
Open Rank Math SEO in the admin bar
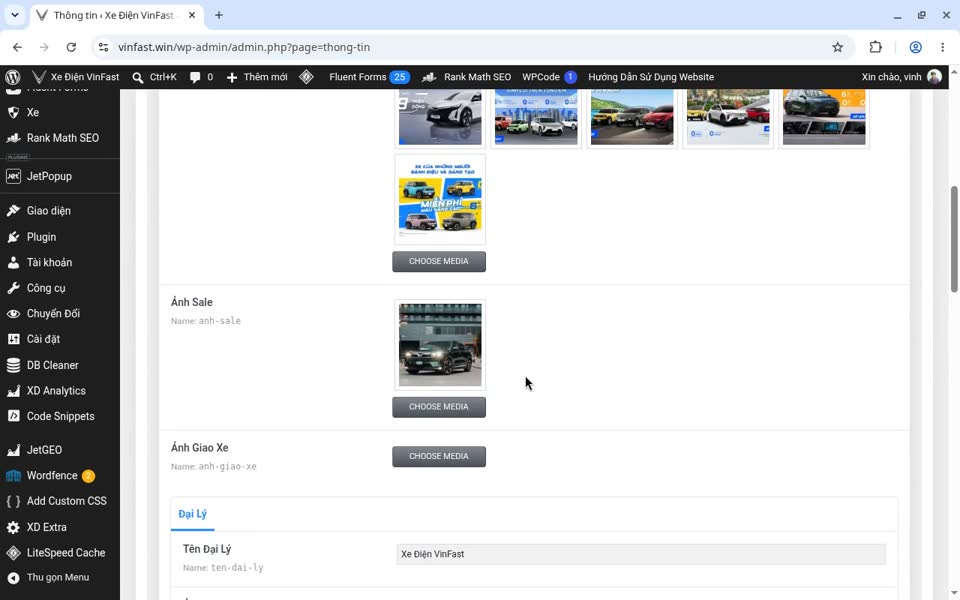coord(466,77)
